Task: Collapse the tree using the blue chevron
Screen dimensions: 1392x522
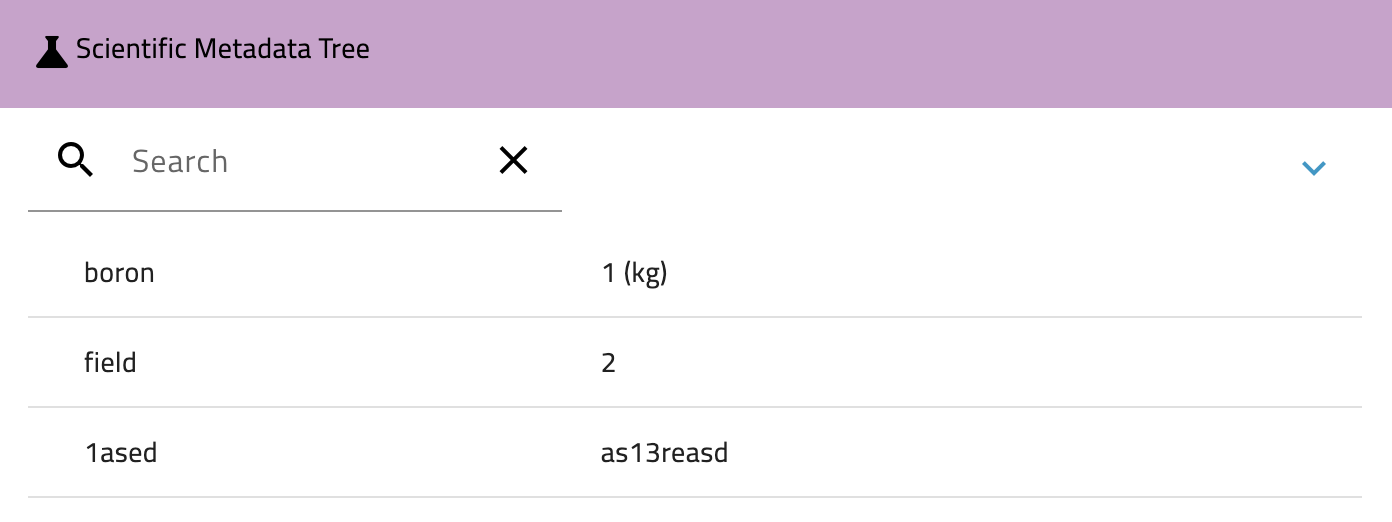Action: click(1313, 168)
